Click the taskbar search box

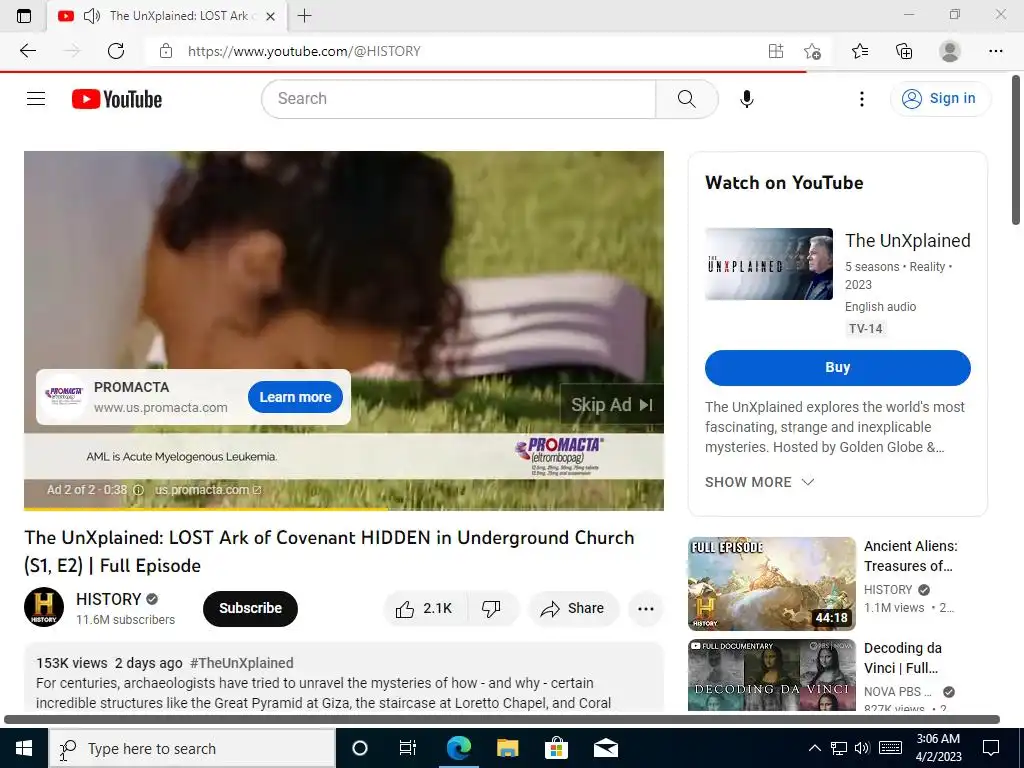coord(193,748)
